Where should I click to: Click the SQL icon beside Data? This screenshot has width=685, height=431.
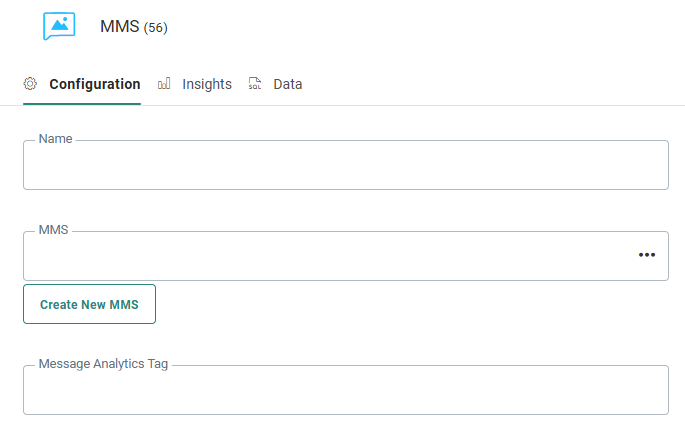[255, 84]
